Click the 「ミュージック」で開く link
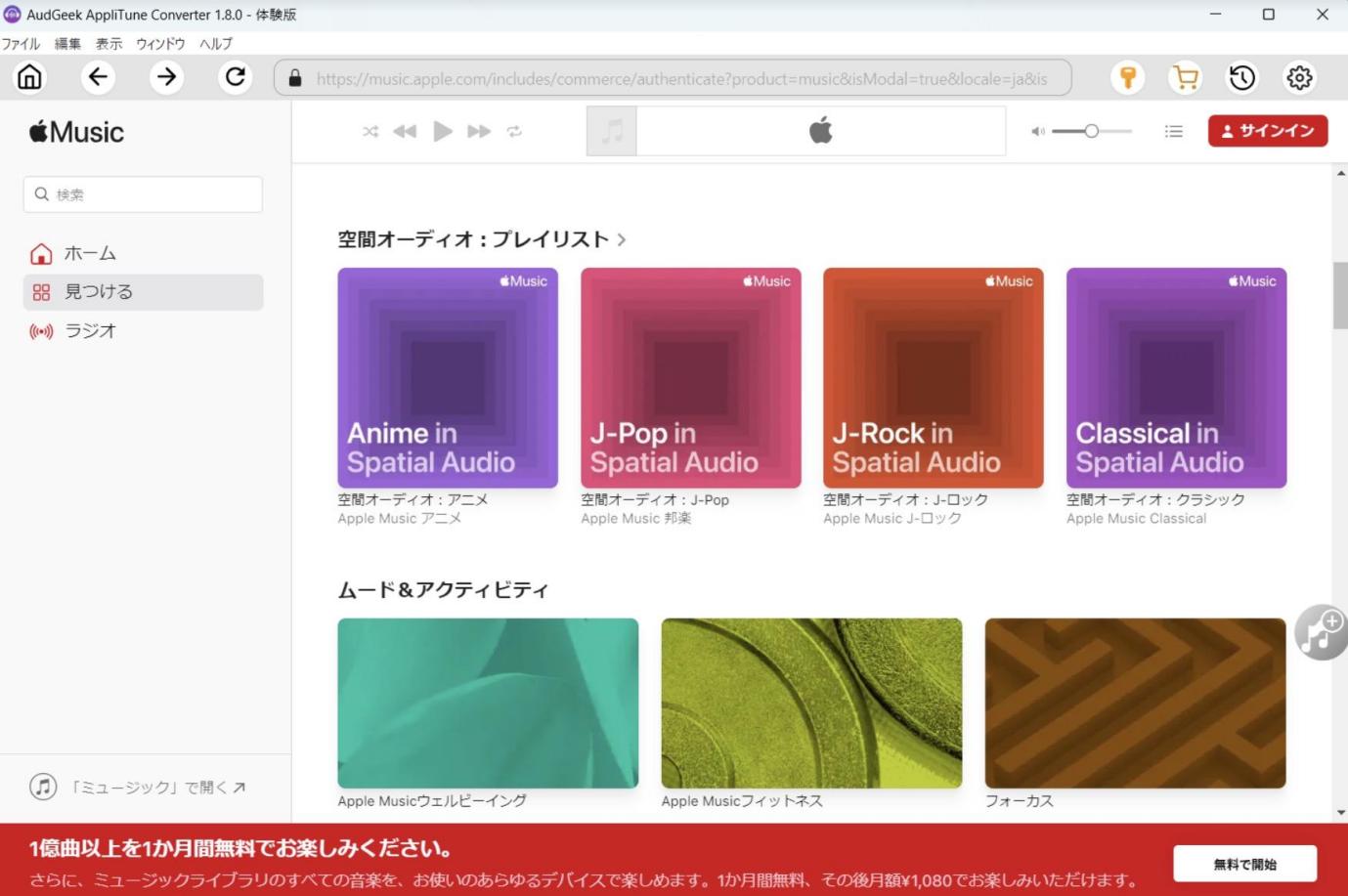 [x=138, y=787]
